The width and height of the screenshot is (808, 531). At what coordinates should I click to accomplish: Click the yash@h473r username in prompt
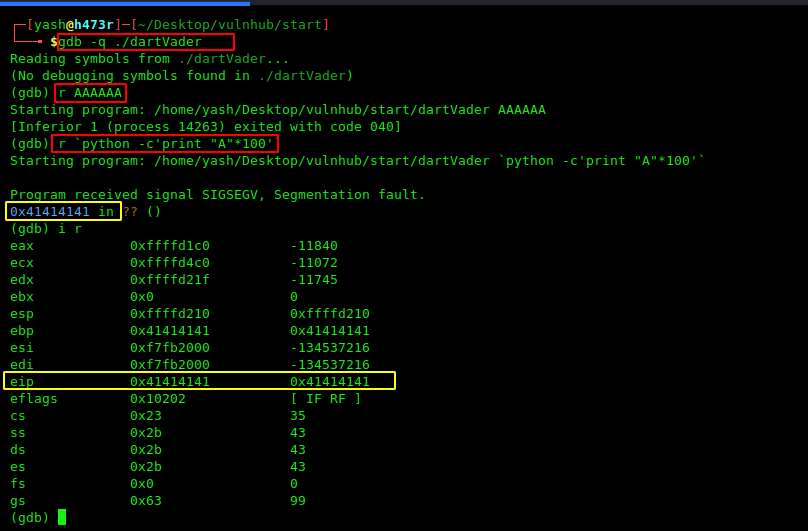point(74,25)
